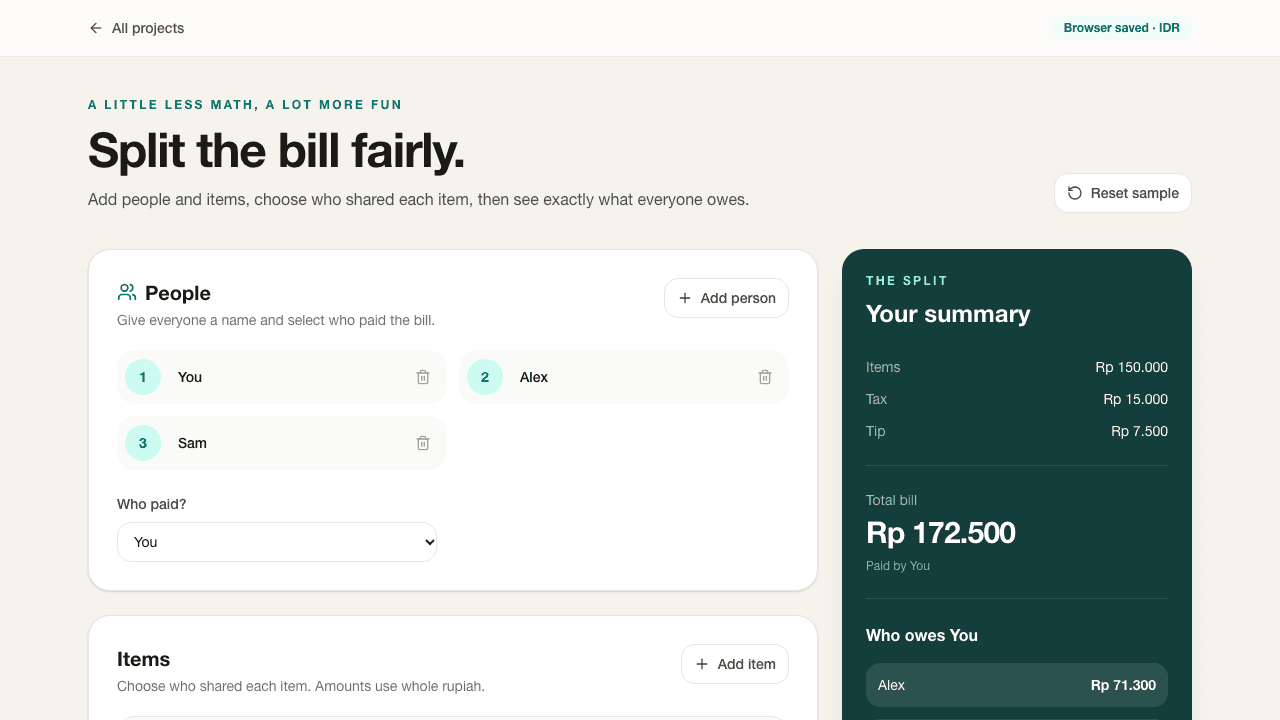Click the People group icon
Screen dimensions: 1280x720
coord(127,292)
